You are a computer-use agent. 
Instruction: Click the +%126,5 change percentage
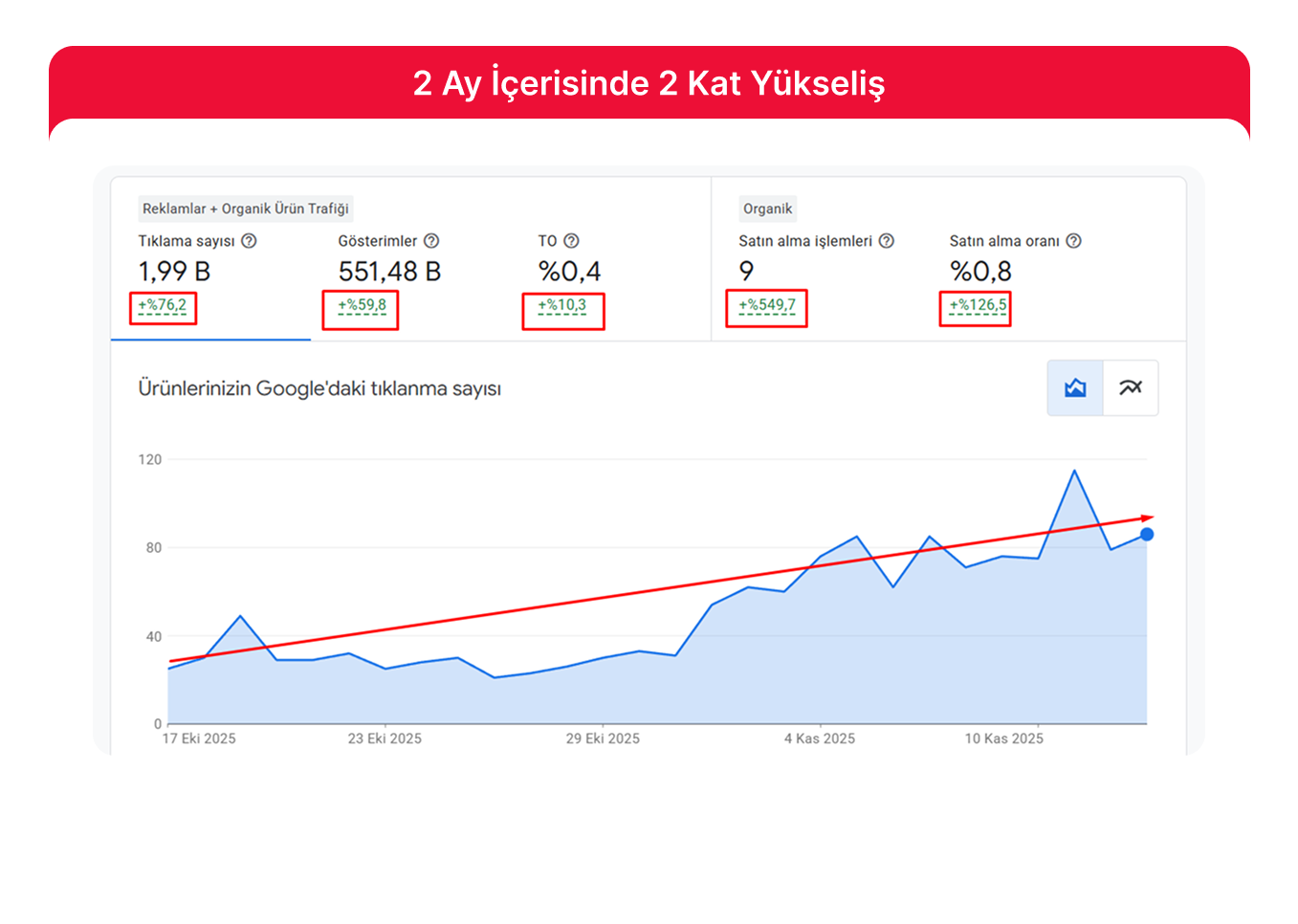[978, 306]
